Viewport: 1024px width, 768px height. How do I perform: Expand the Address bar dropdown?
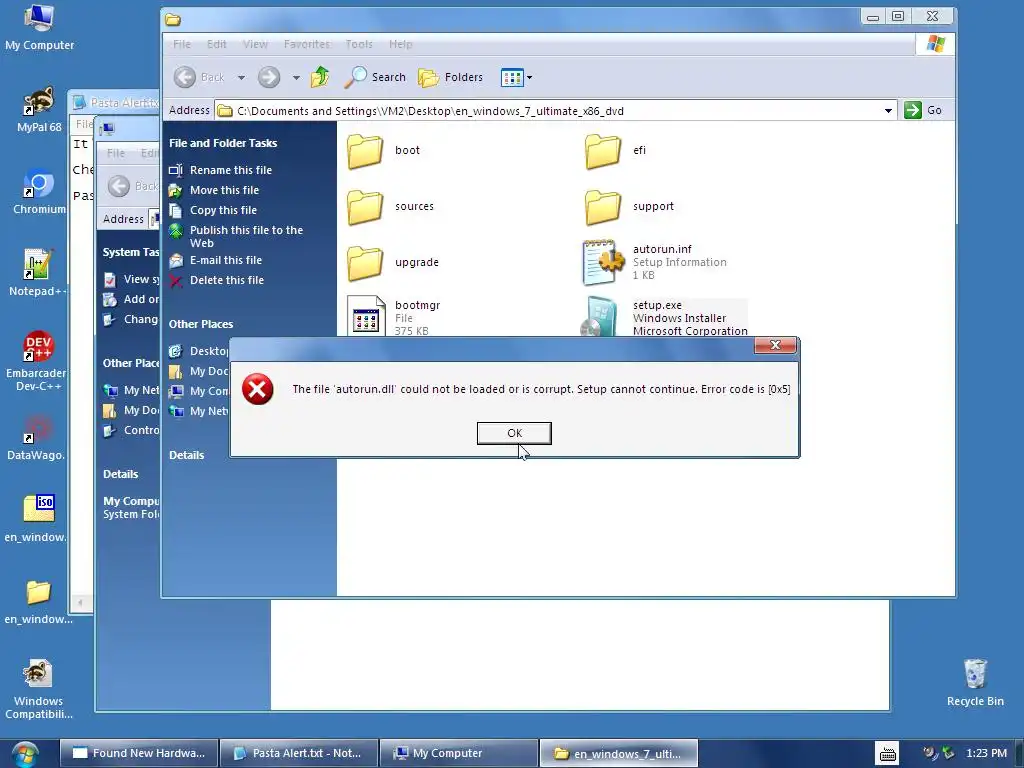click(888, 110)
